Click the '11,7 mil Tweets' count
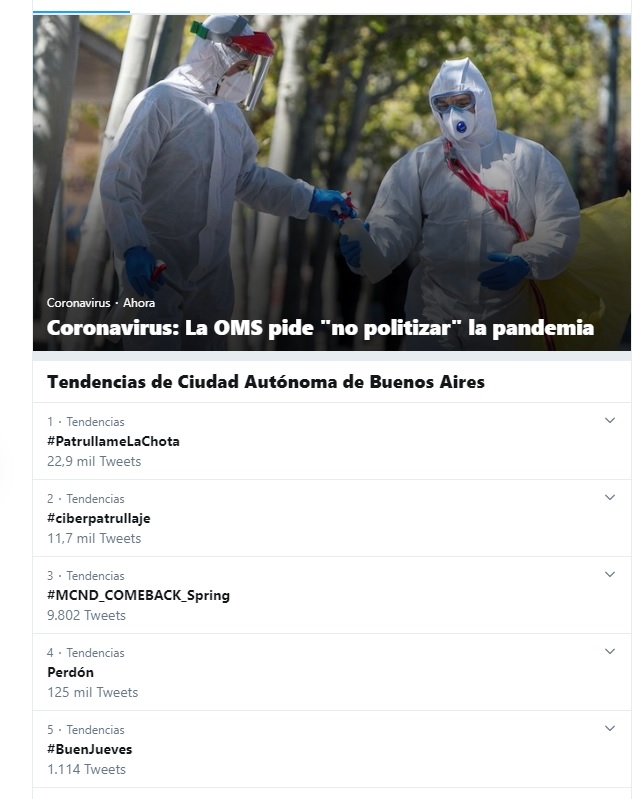The width and height of the screenshot is (641, 799). coord(94,538)
